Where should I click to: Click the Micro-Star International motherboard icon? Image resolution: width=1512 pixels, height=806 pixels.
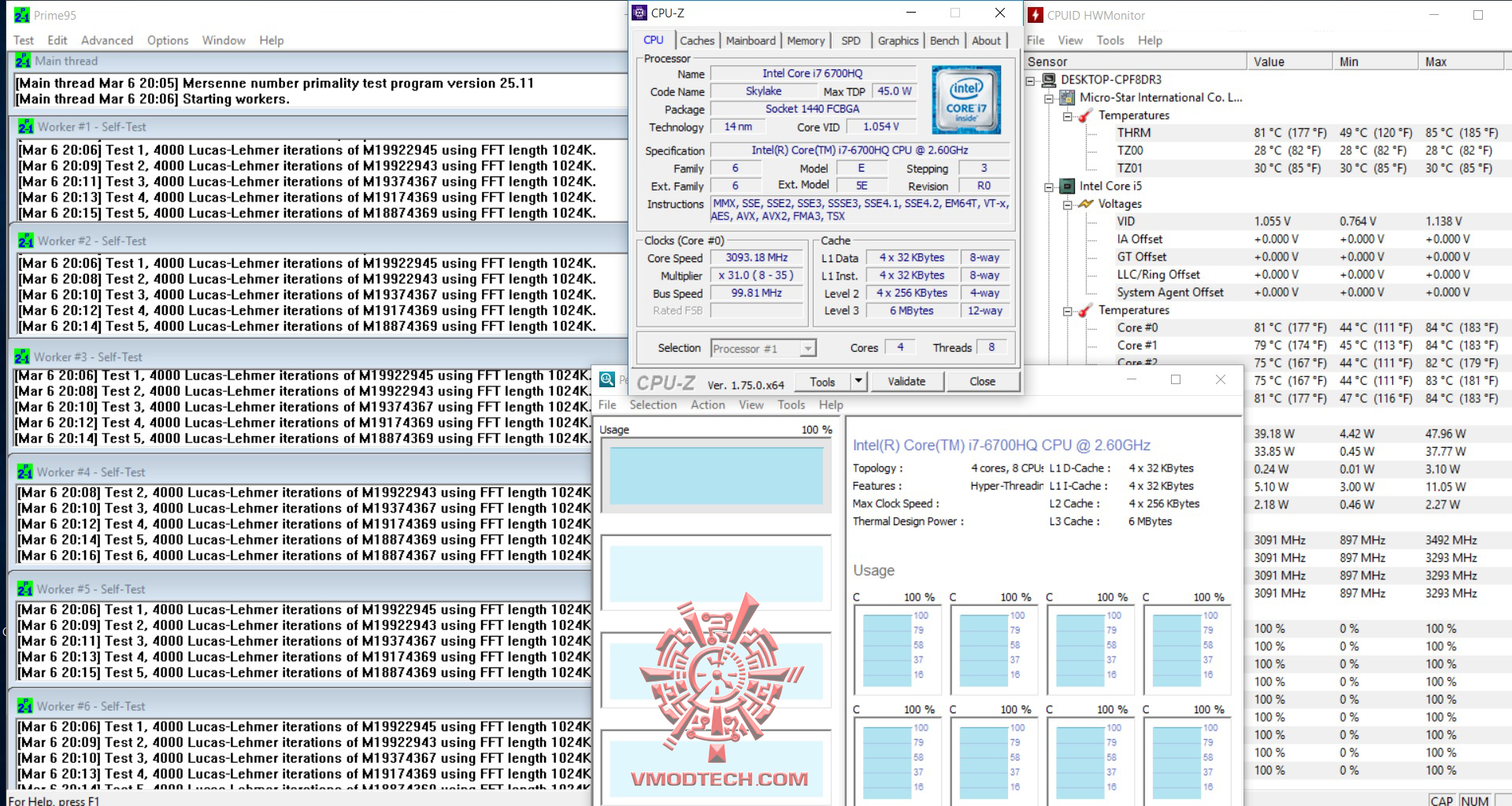click(x=1067, y=98)
